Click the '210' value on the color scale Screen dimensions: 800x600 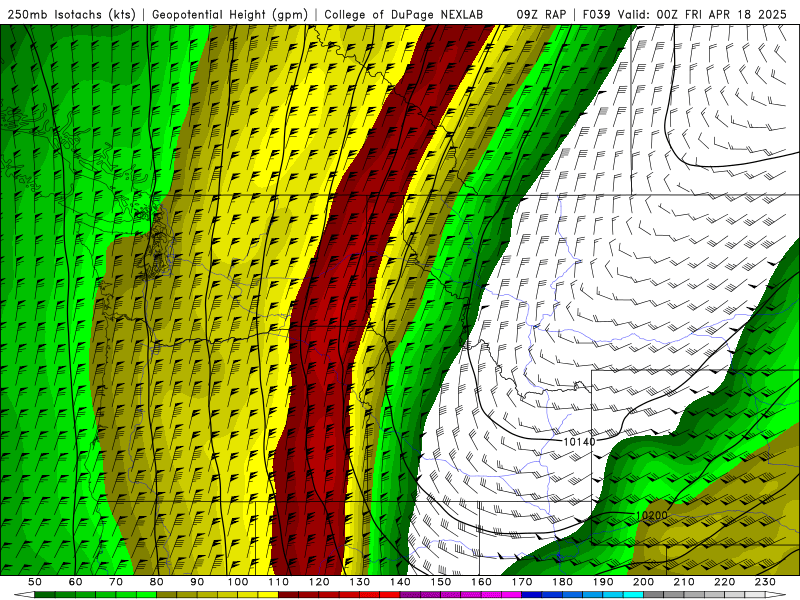(685, 582)
